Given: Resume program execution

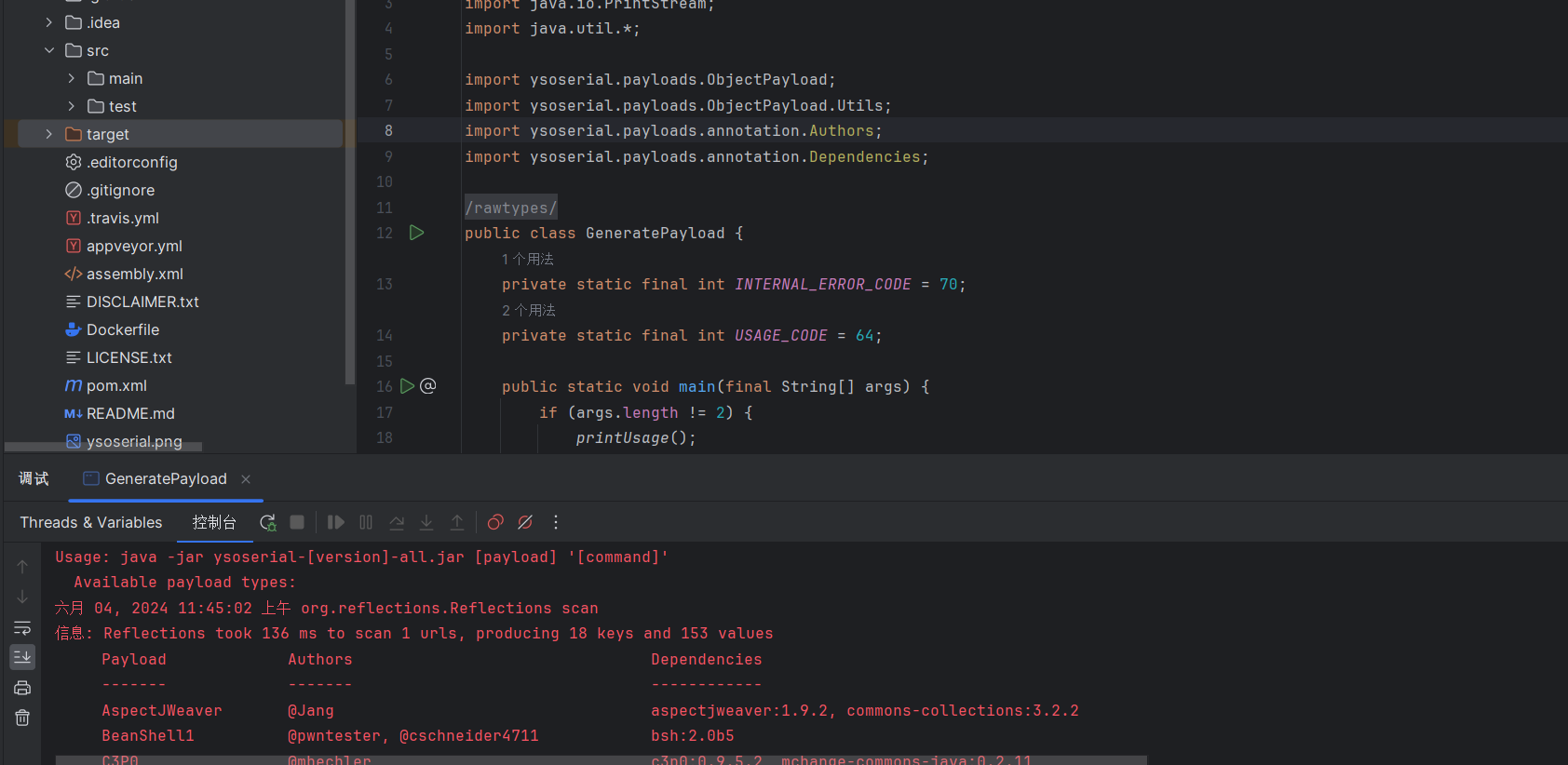Looking at the screenshot, I should point(336,522).
